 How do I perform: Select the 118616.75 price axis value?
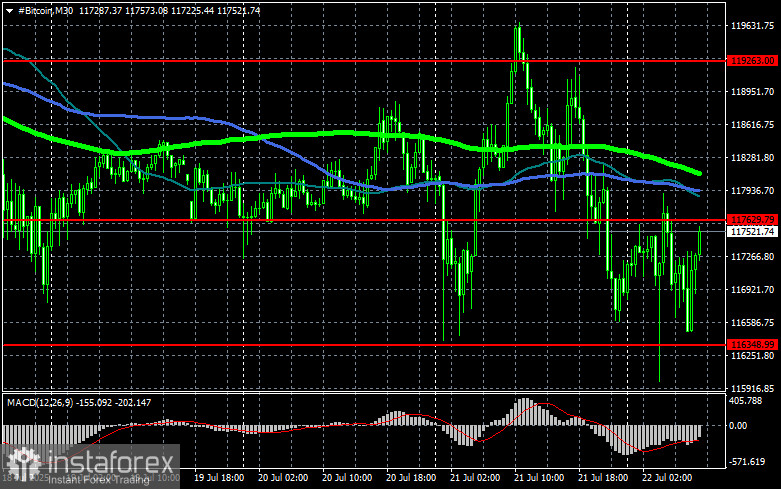pyautogui.click(x=752, y=124)
